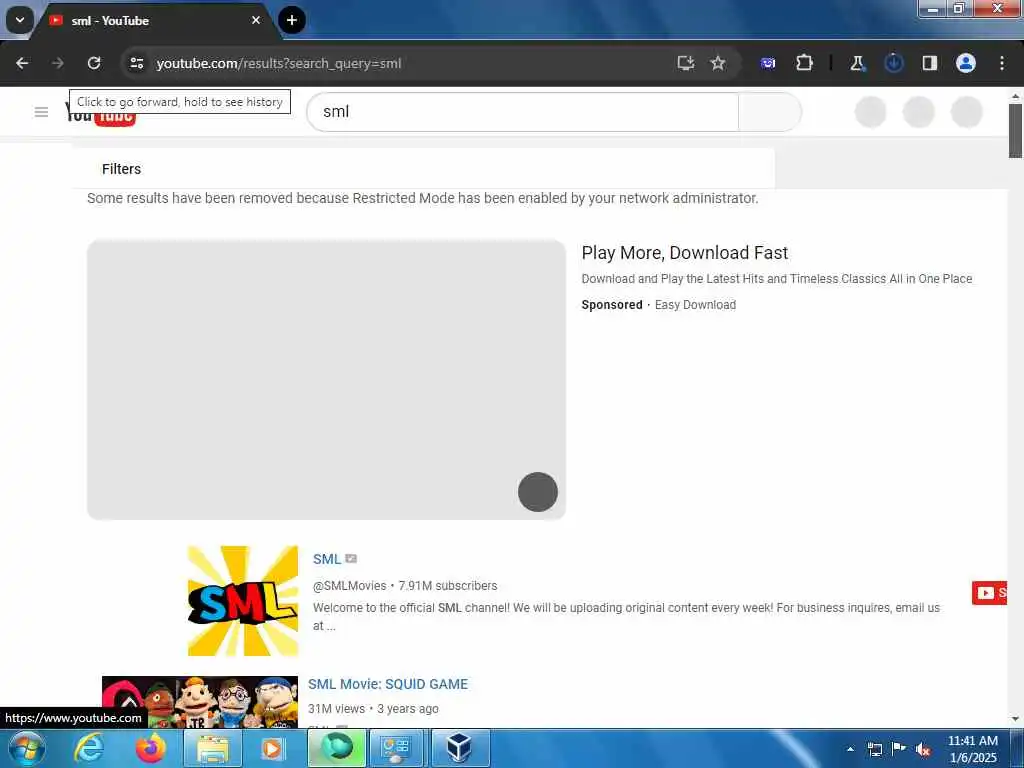
Task: Open the network tray icon
Action: 874,749
